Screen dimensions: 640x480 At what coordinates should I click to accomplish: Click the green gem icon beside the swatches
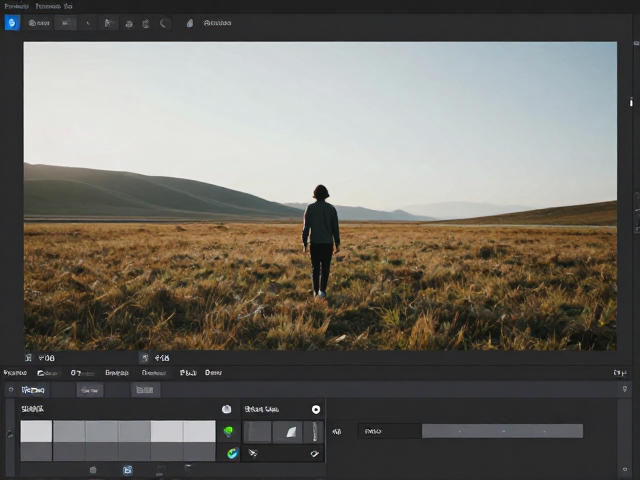(x=229, y=431)
